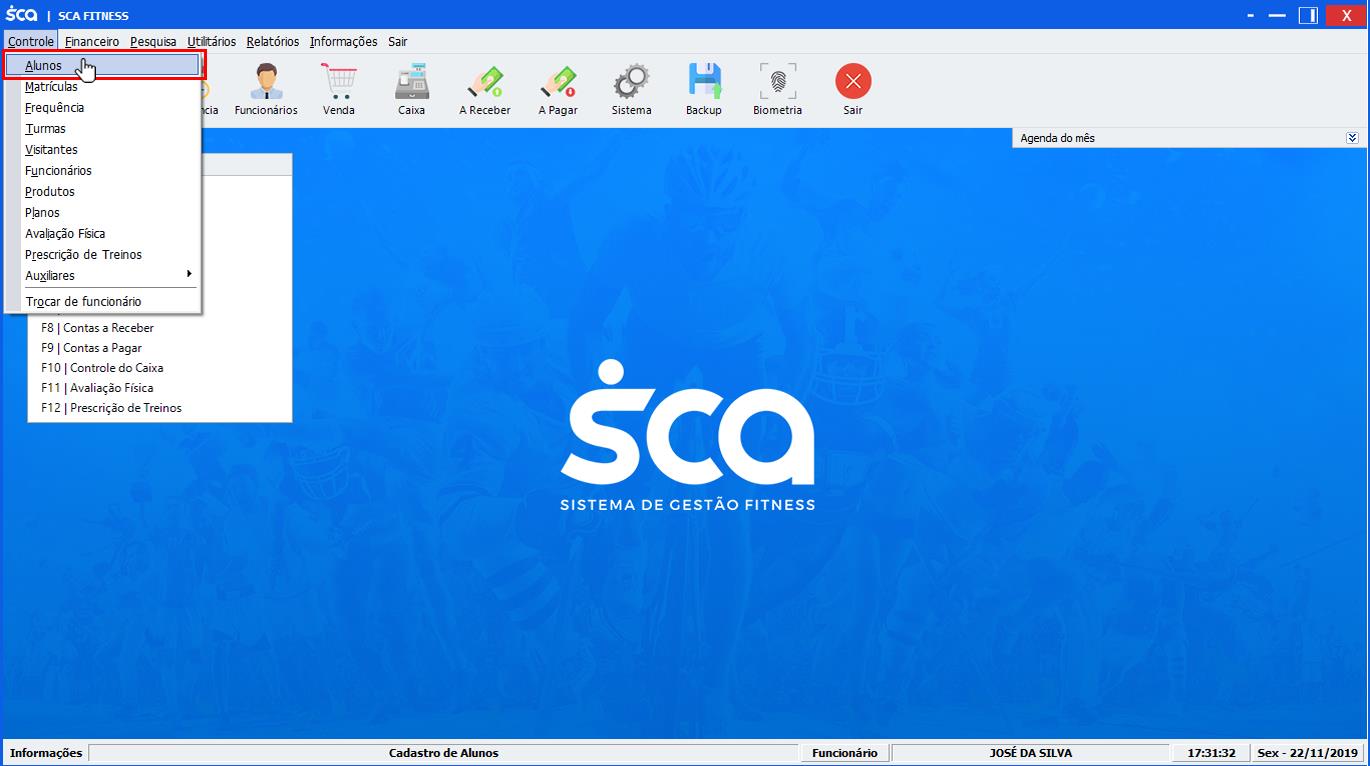This screenshot has width=1370, height=766.
Task: Open the Controle menu bar item
Action: click(x=31, y=41)
